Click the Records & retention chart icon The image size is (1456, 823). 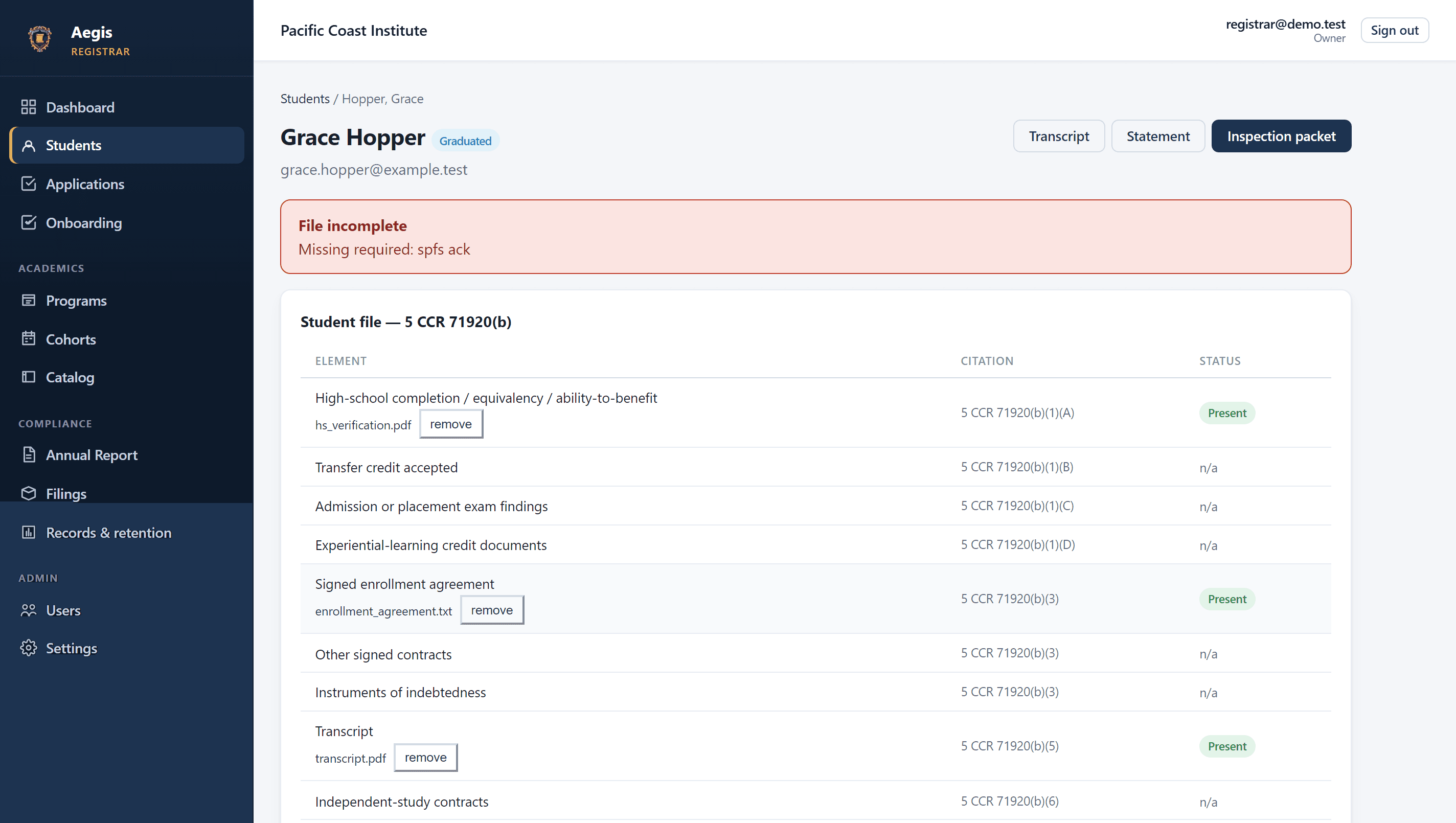(28, 533)
